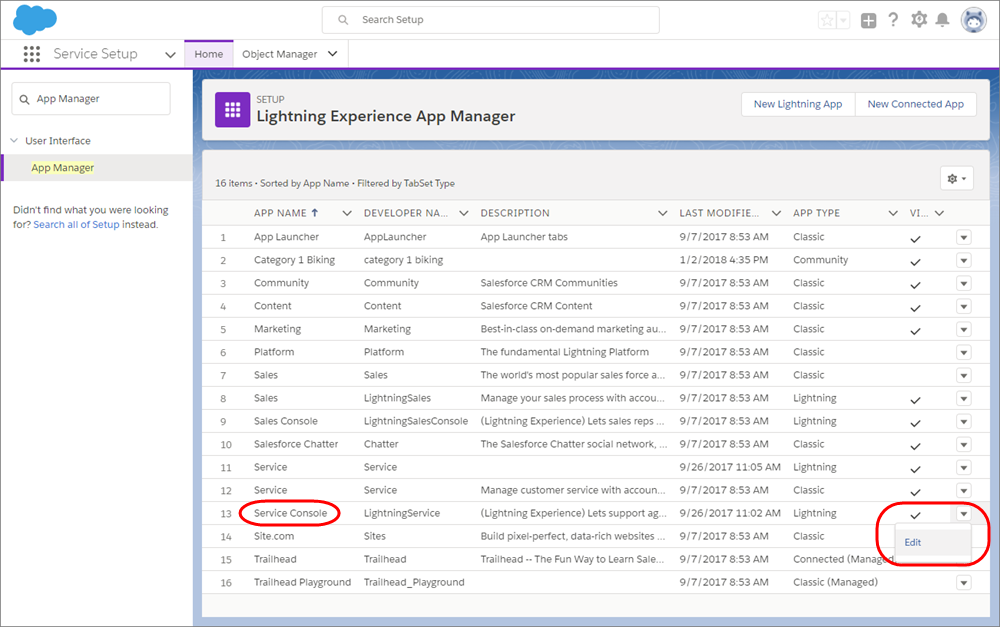The image size is (1000, 627).
Task: Open row actions for Content
Action: pos(964,306)
